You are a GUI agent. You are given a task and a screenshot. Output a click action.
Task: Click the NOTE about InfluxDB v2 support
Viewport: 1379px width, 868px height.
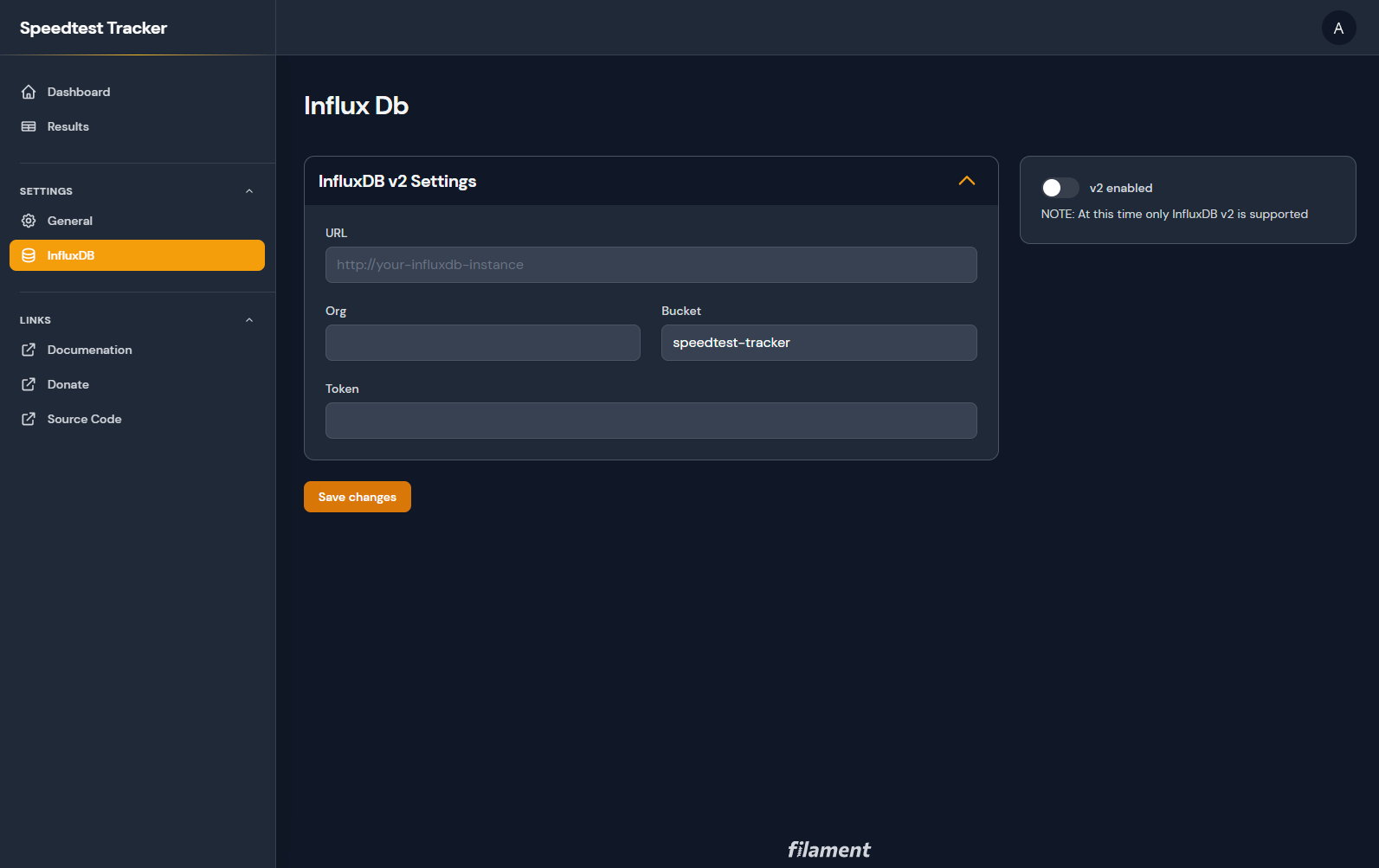pyautogui.click(x=1174, y=214)
